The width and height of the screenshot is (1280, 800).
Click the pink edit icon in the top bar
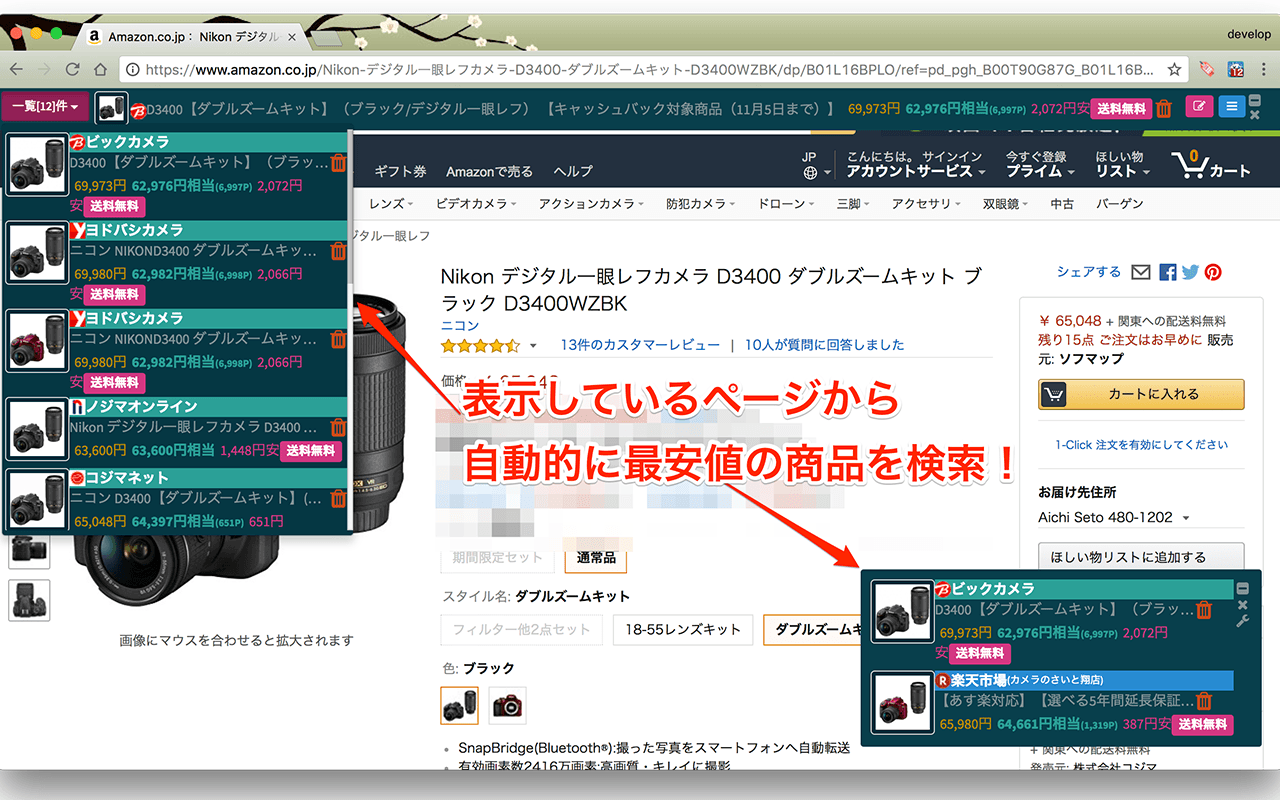(1199, 106)
